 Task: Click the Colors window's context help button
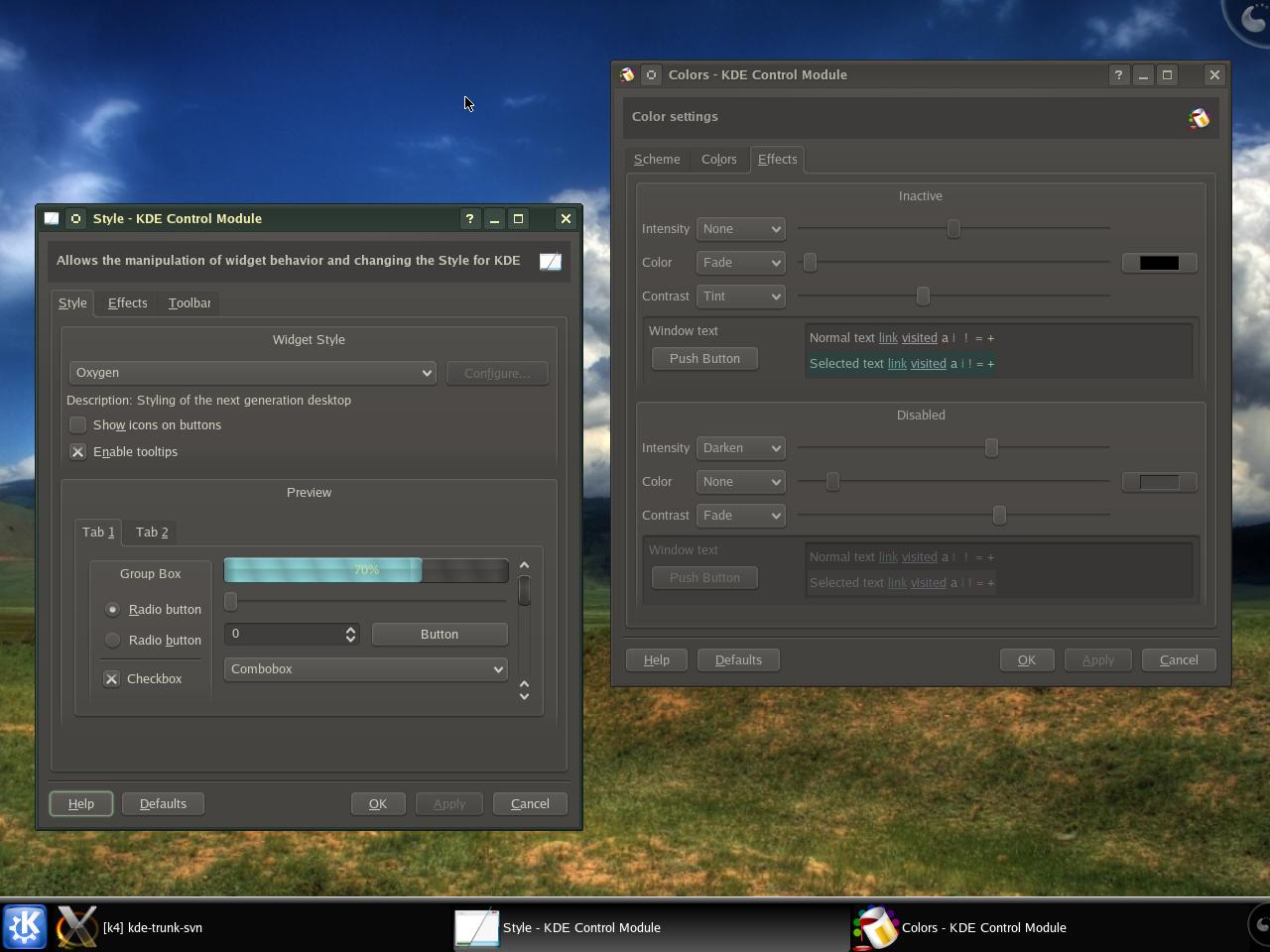pyautogui.click(x=1118, y=75)
